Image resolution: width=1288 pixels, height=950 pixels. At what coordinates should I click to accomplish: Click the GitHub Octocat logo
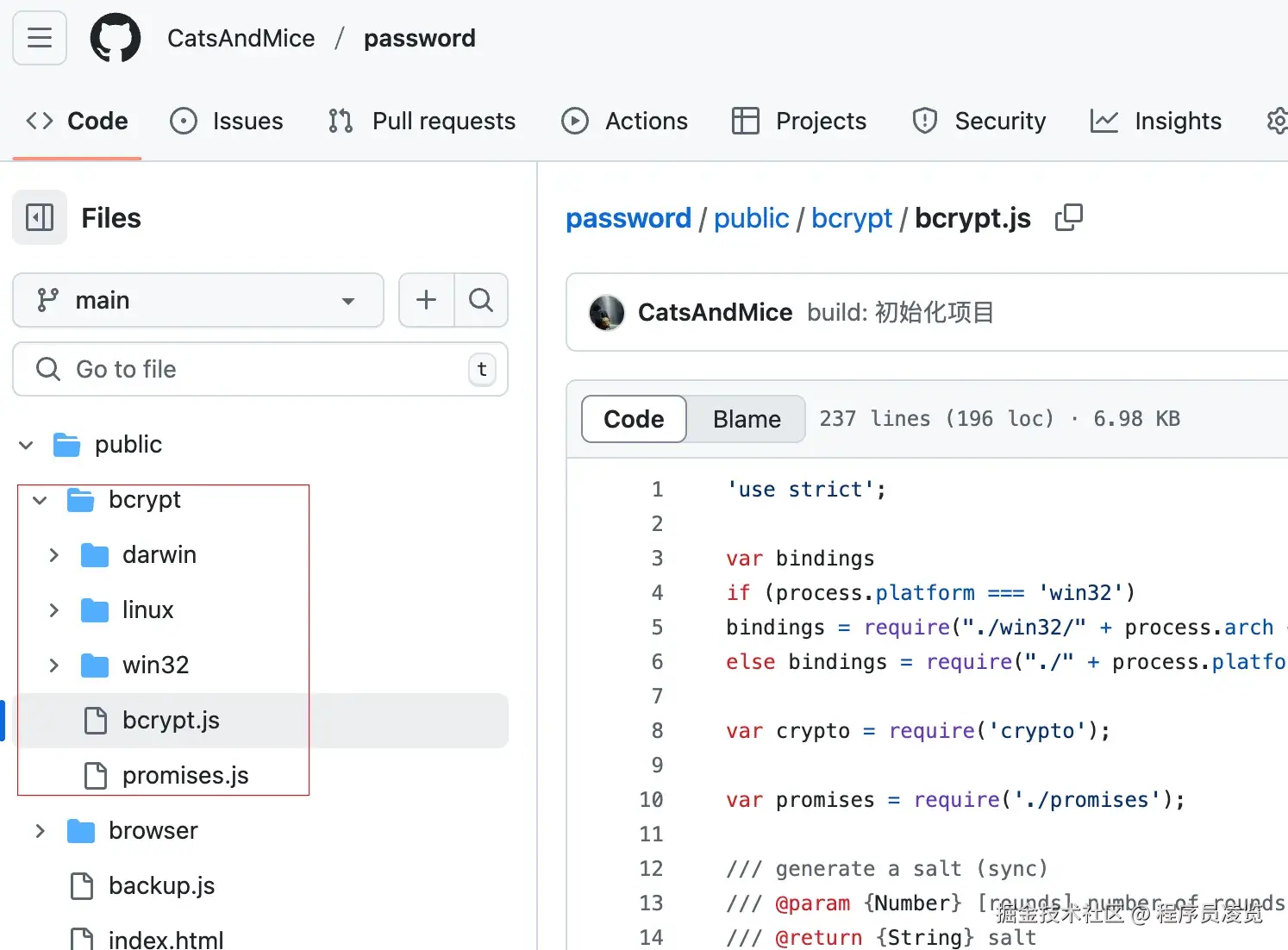tap(116, 38)
